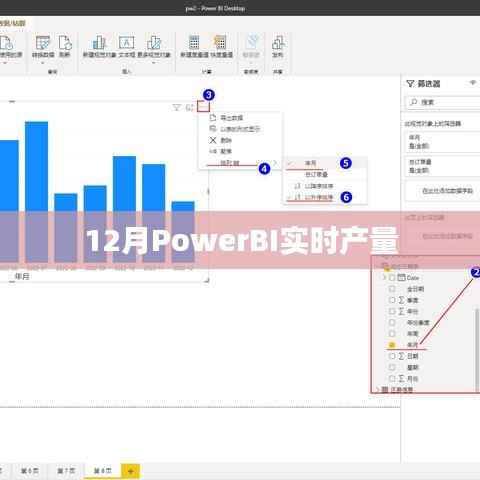Click the 此视觉对象上的筛选器 heading

click(x=433, y=124)
